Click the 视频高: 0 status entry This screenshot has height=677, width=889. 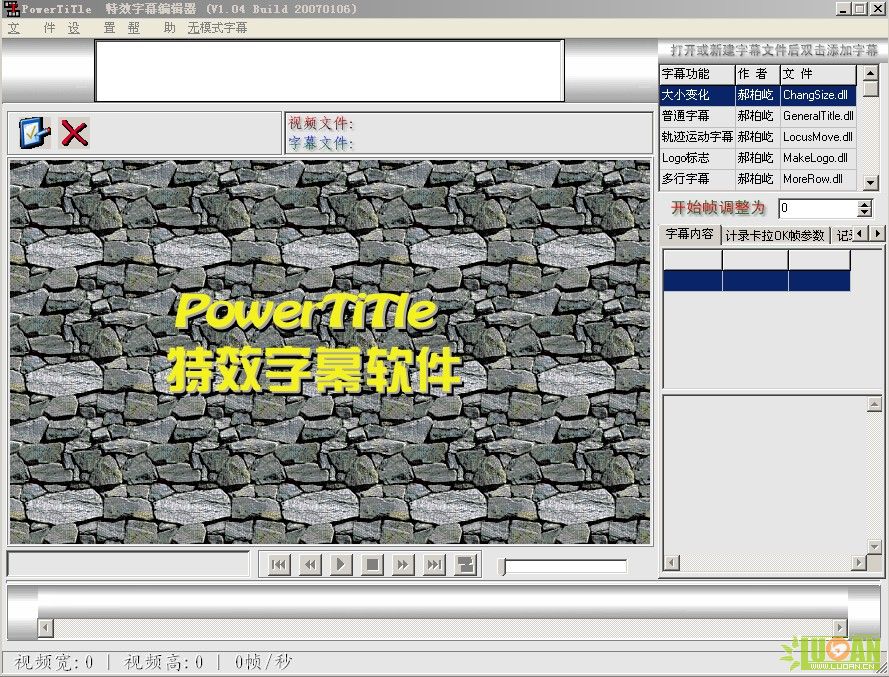pos(164,662)
